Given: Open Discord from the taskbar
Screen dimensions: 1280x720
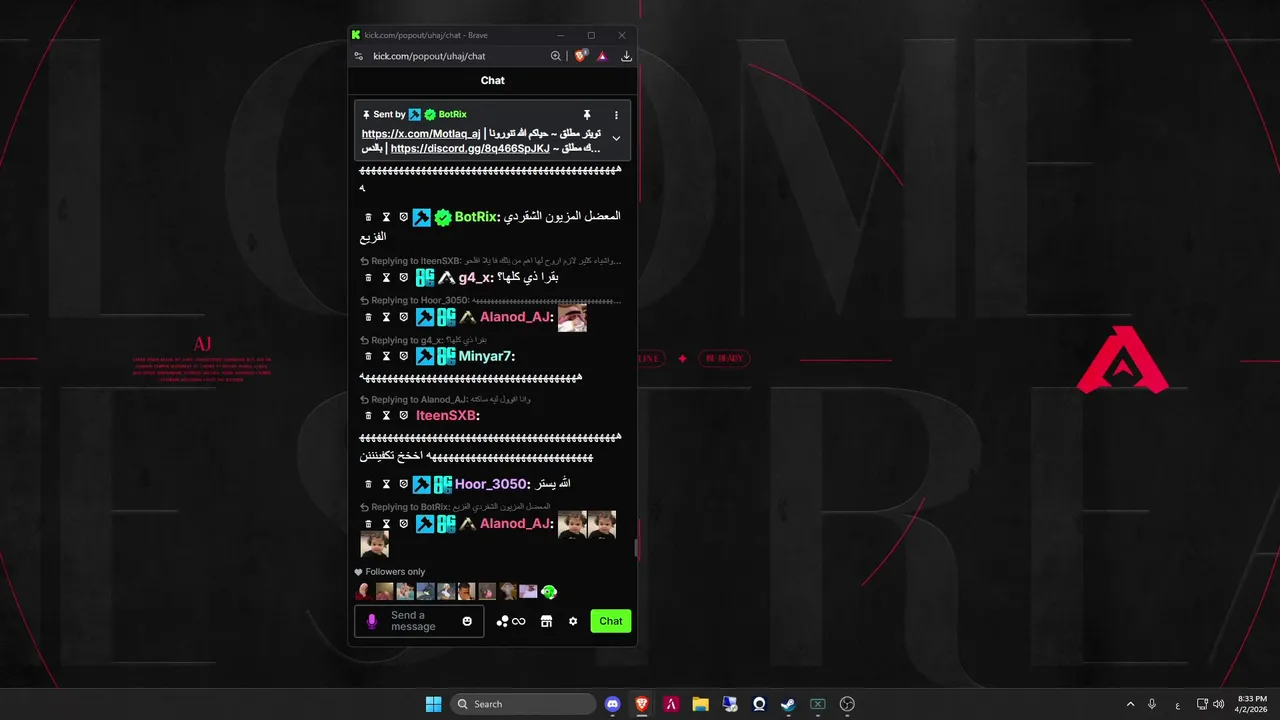Looking at the screenshot, I should 613,704.
